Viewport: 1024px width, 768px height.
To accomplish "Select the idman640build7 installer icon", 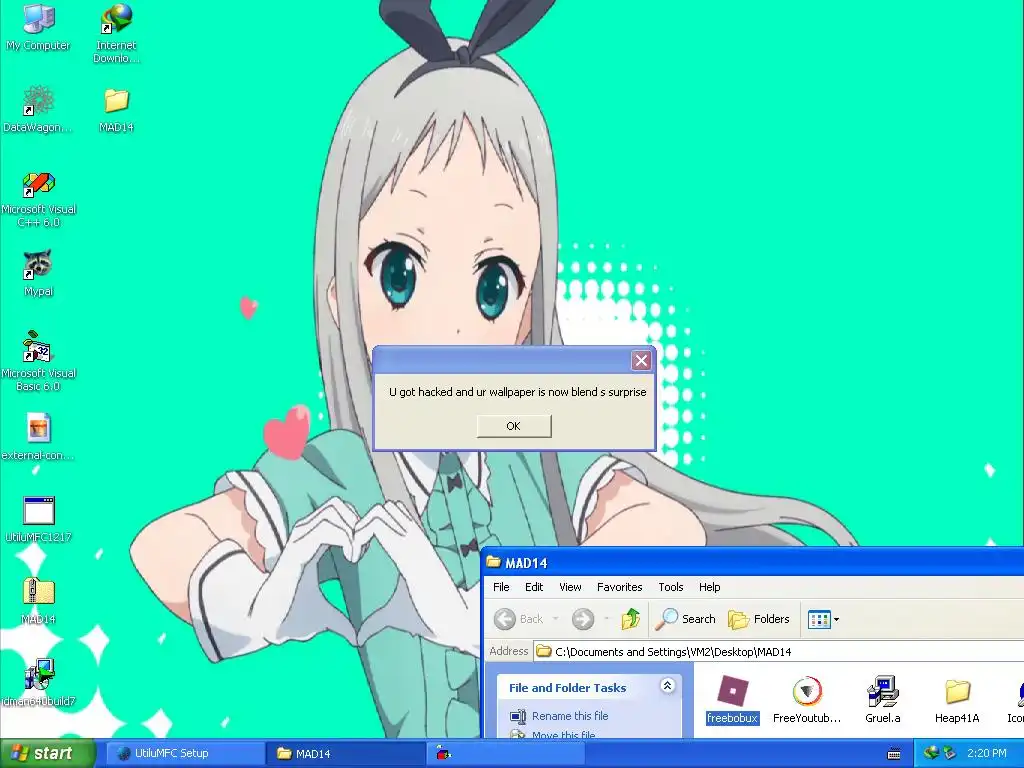I will (x=38, y=682).
